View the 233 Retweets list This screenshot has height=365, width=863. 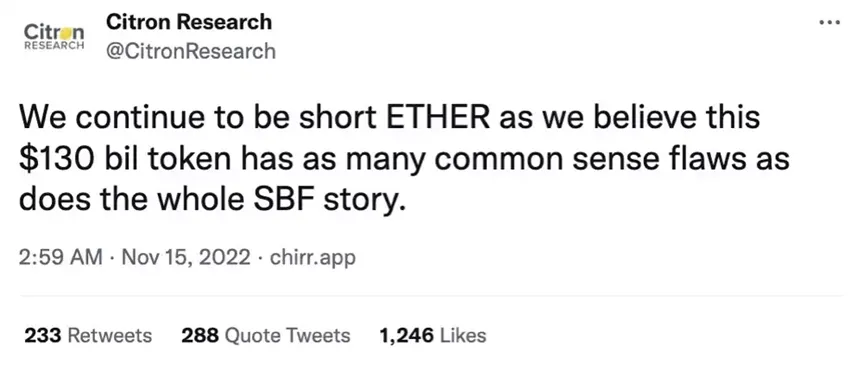pos(88,335)
